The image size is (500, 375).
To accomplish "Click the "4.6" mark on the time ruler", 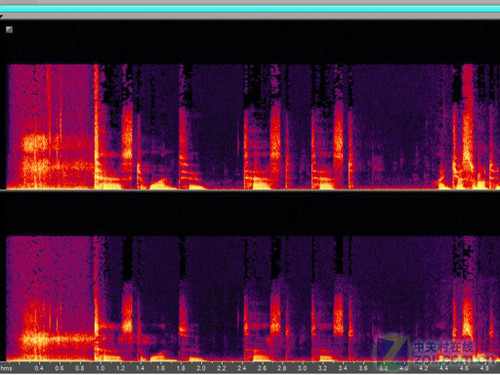I will [464, 368].
